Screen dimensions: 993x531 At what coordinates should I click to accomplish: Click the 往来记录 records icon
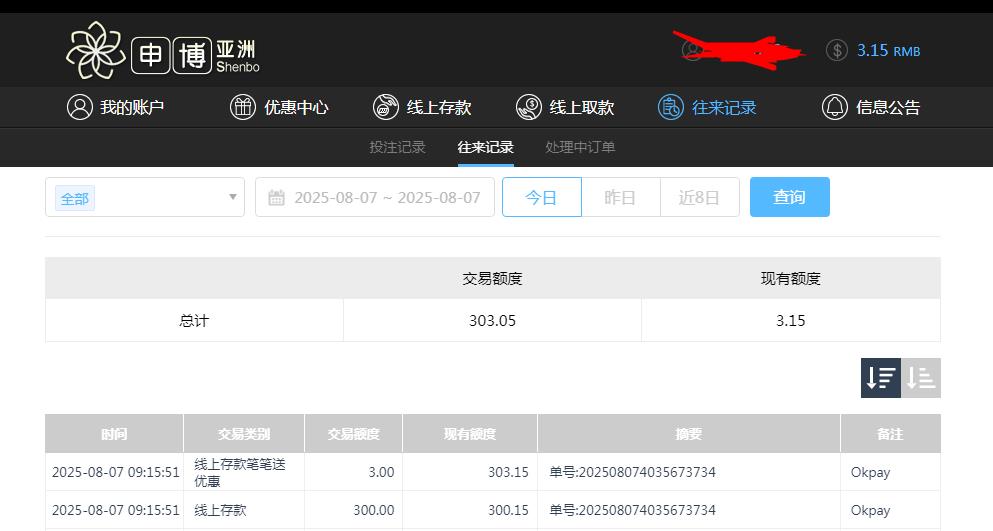pyautogui.click(x=671, y=107)
